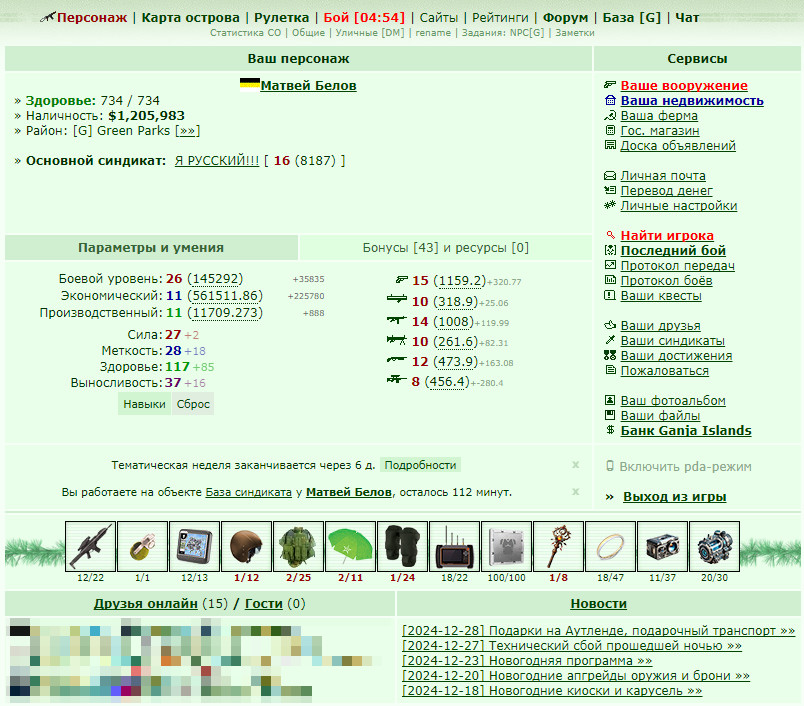This screenshot has width=804, height=706.
Task: Click Выход из игры link
Action: (674, 496)
